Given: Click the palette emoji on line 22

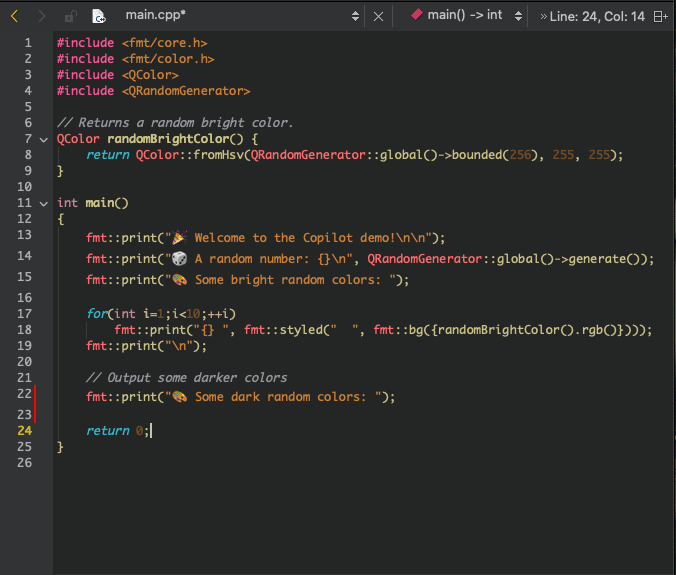Looking at the screenshot, I should pyautogui.click(x=180, y=397).
